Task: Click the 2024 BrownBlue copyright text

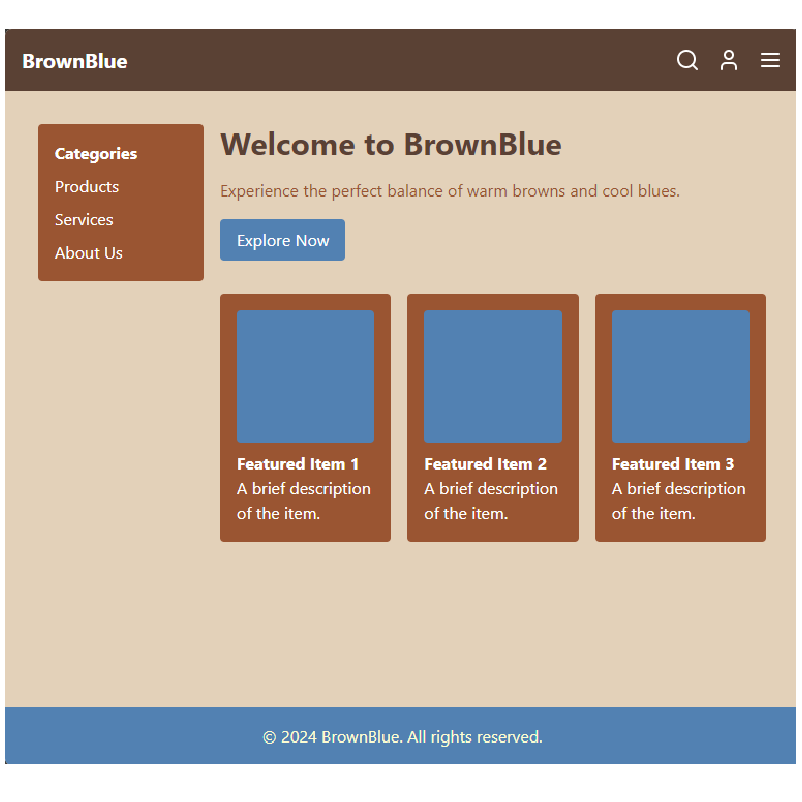Action: point(401,736)
